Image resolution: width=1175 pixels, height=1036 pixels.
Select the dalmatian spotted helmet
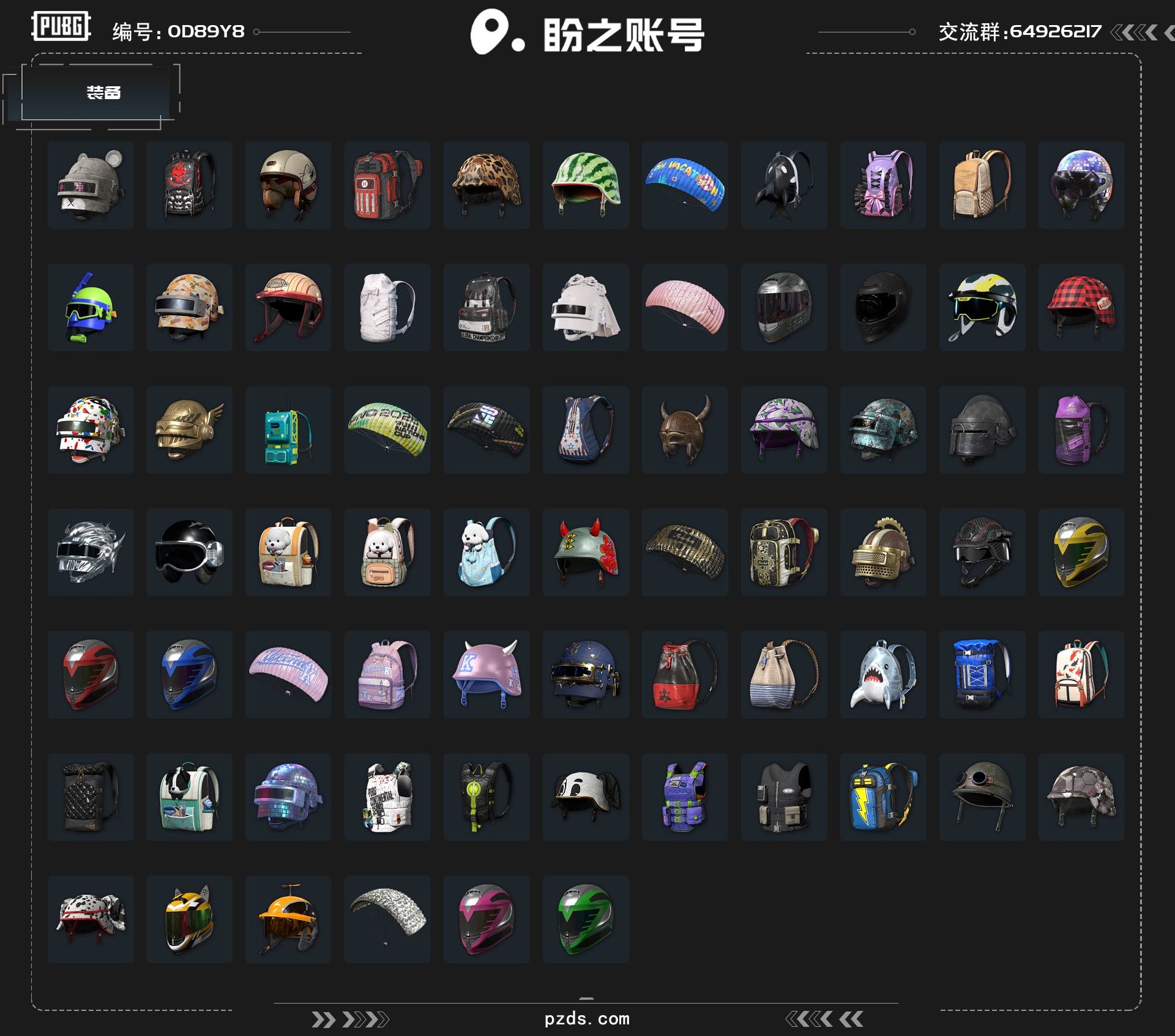tap(91, 919)
